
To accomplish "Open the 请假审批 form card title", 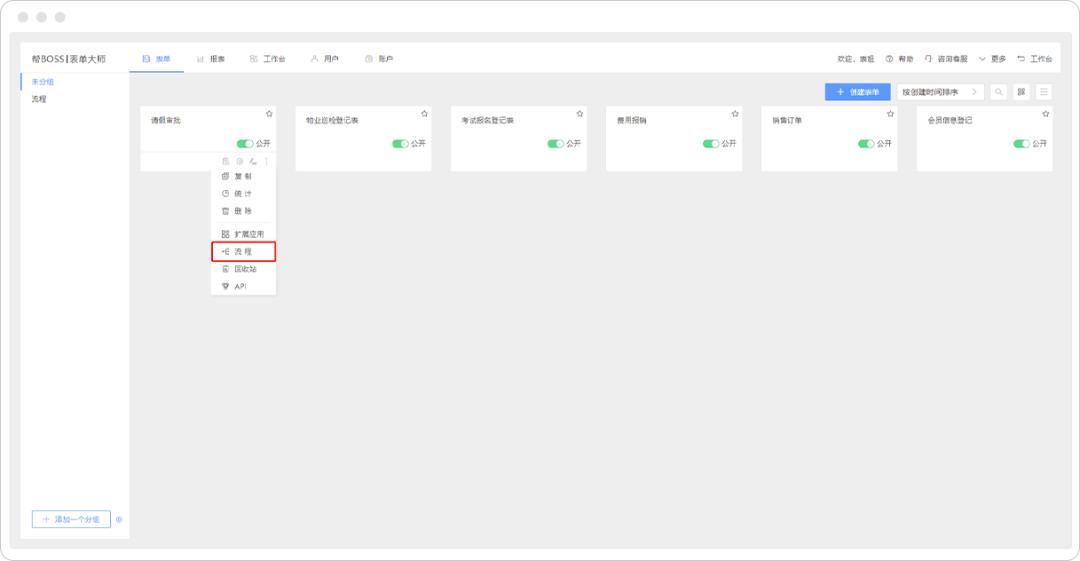I will (166, 121).
